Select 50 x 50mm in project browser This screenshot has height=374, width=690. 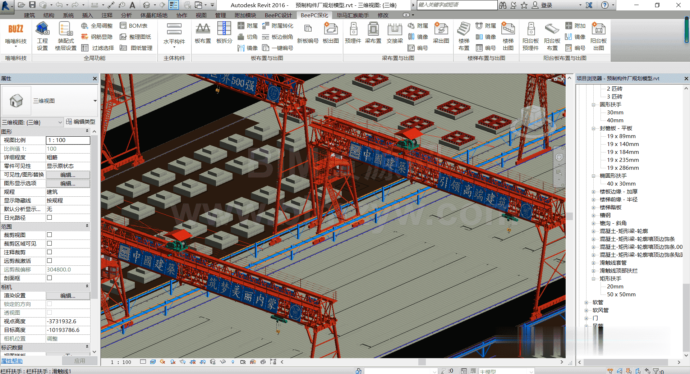(621, 294)
